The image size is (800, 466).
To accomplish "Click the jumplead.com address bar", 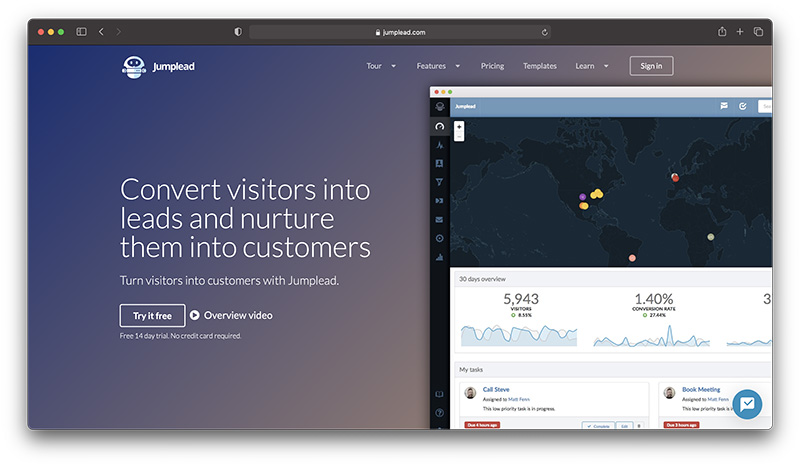I will click(399, 32).
